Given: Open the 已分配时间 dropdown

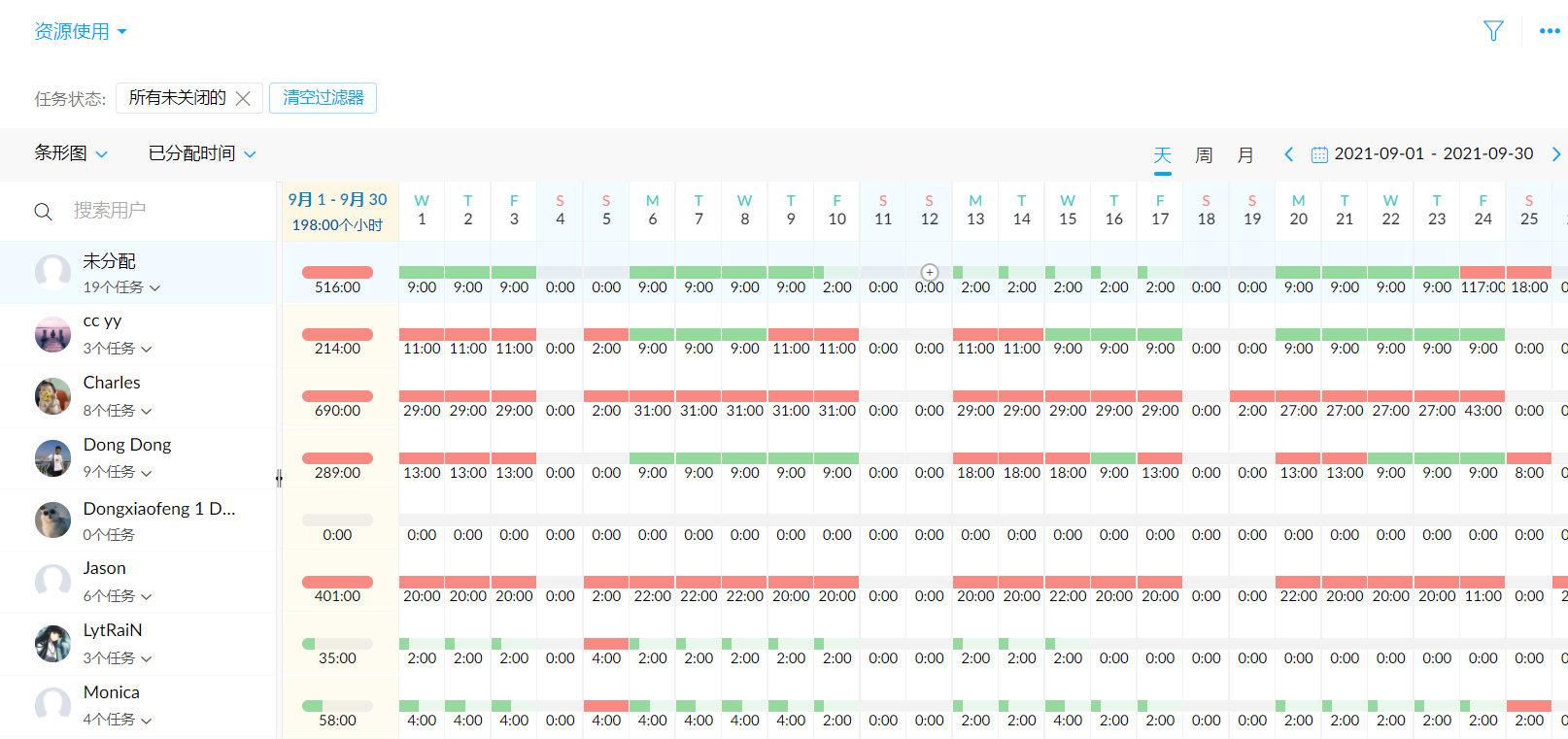Looking at the screenshot, I should [202, 153].
